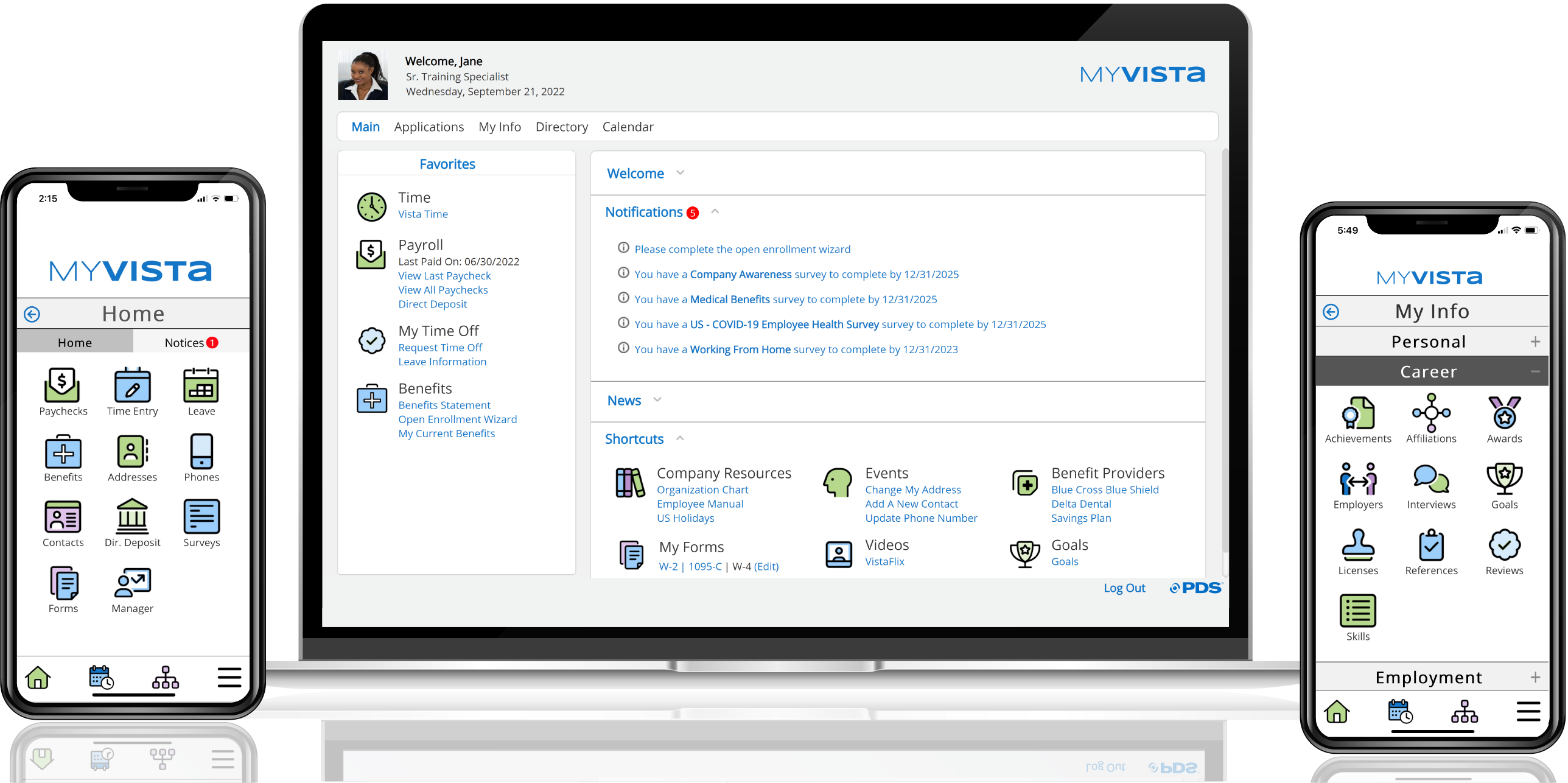This screenshot has height=783, width=1568.
Task: Expand the Personal section plus sign
Action: pyautogui.click(x=1535, y=342)
